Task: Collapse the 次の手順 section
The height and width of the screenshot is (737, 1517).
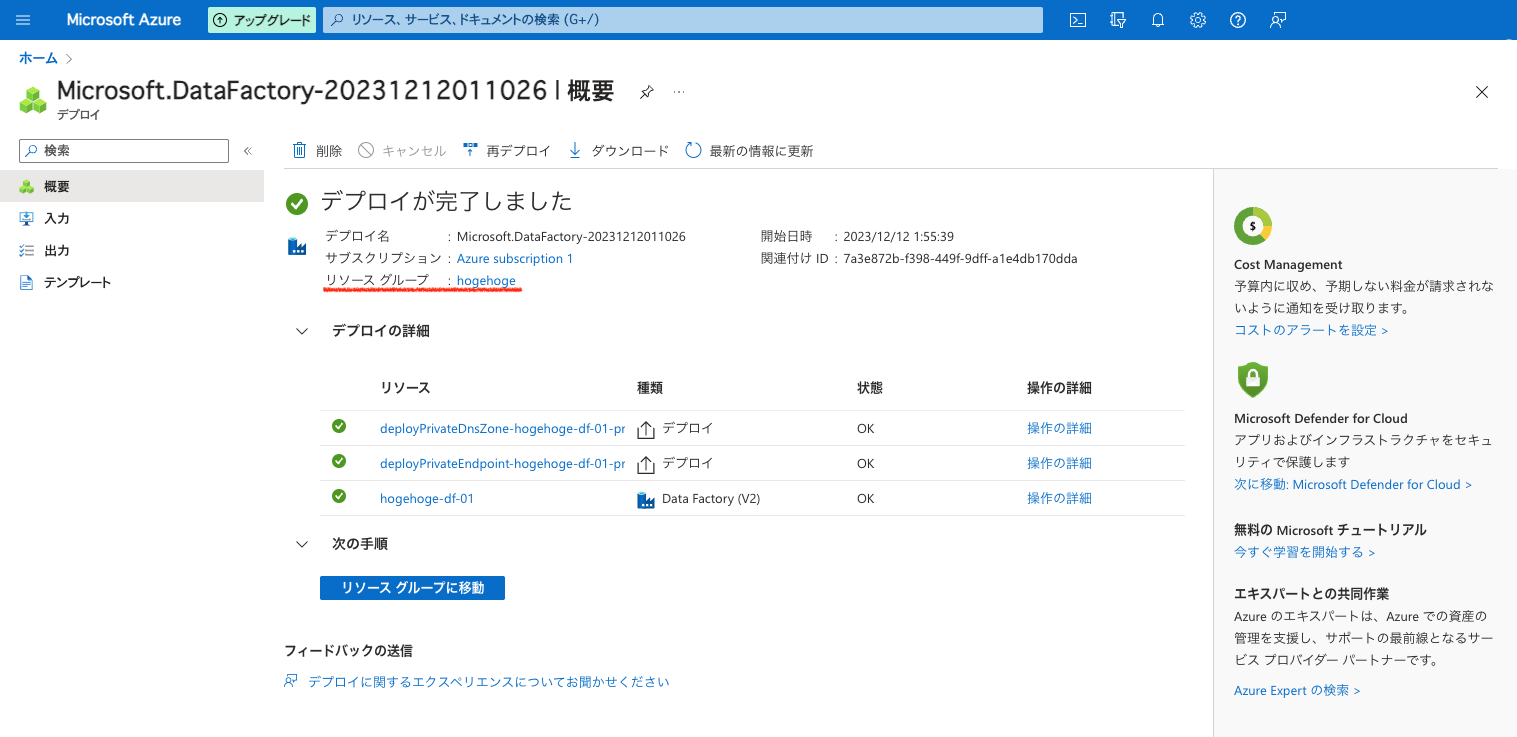Action: coord(302,545)
